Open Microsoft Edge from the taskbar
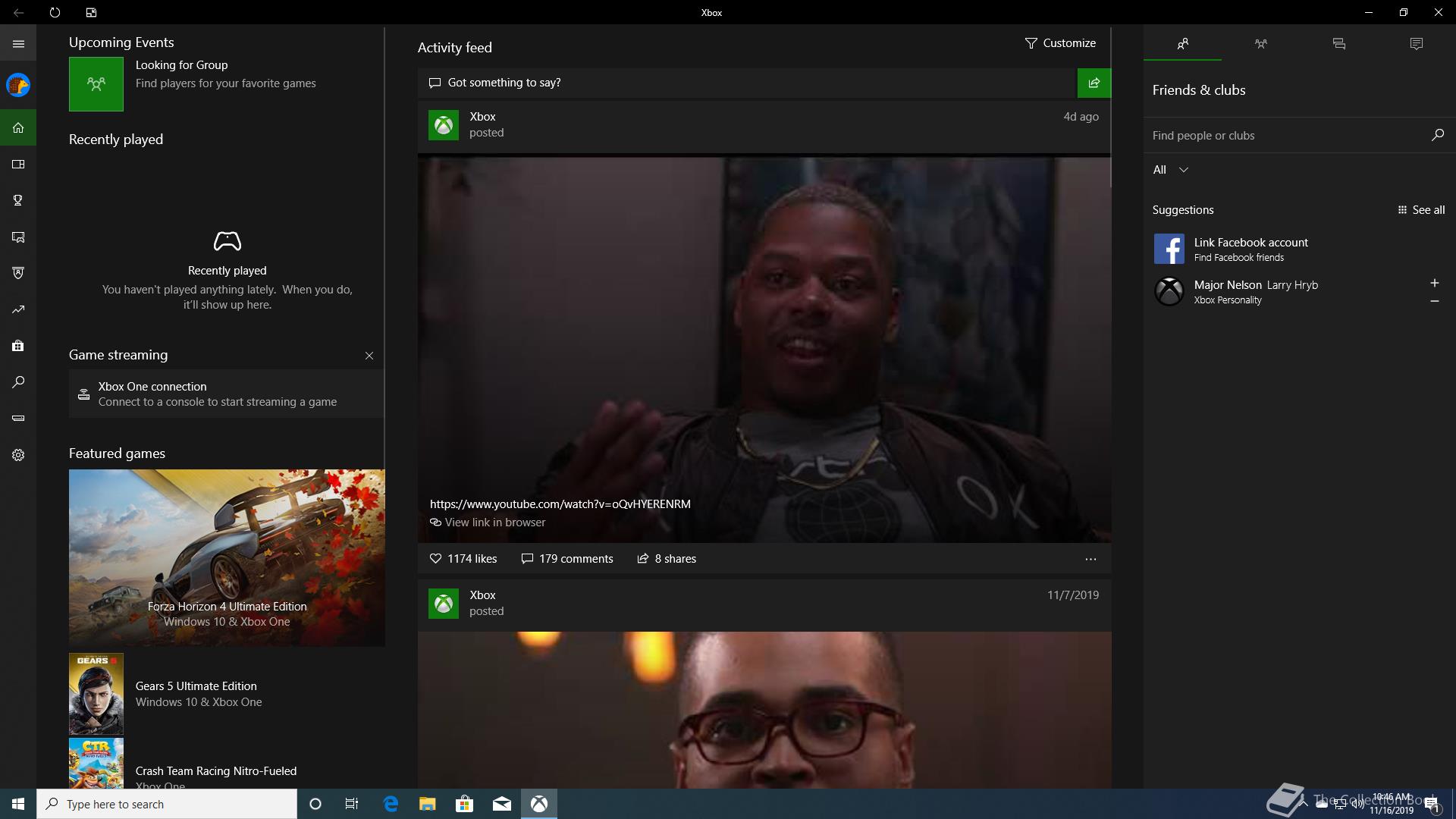The image size is (1456, 819). 391,804
